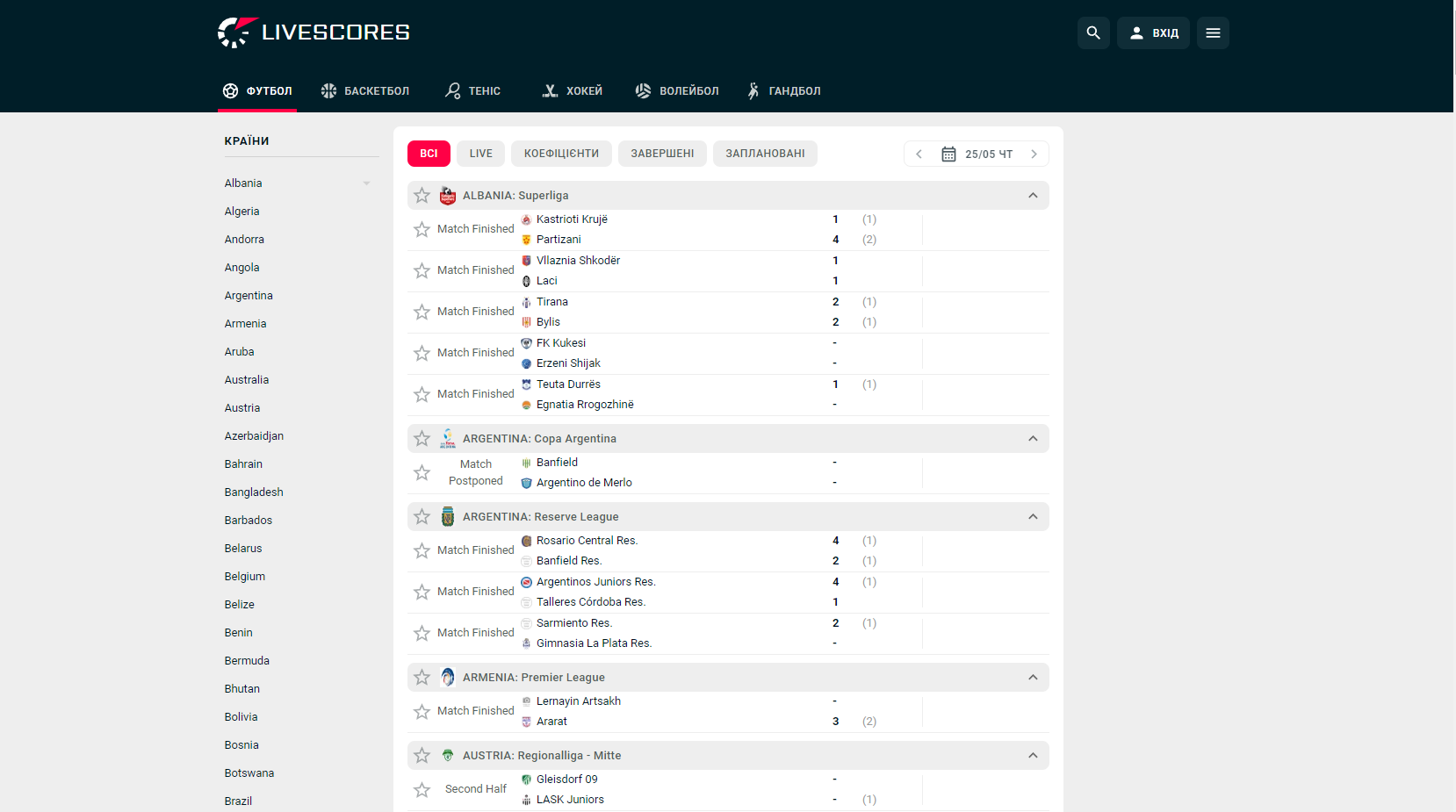Click the Armenia Premier League logo
Image resolution: width=1456 pixels, height=812 pixels.
click(448, 677)
